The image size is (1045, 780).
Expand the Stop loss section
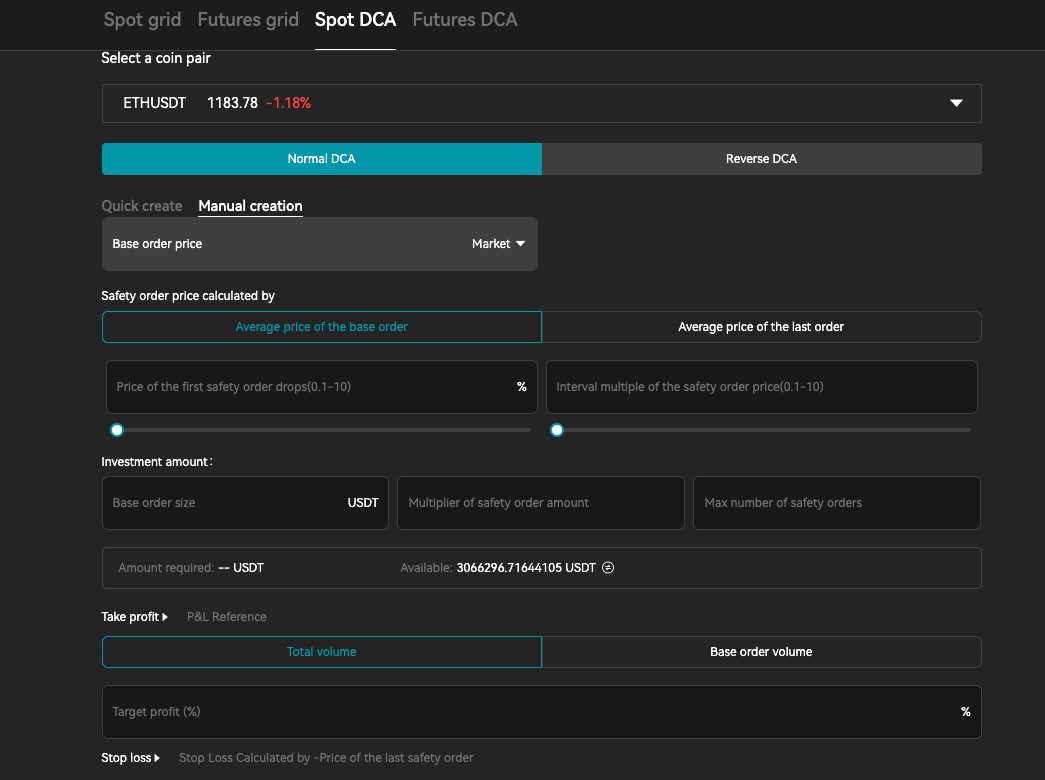pyautogui.click(x=131, y=758)
